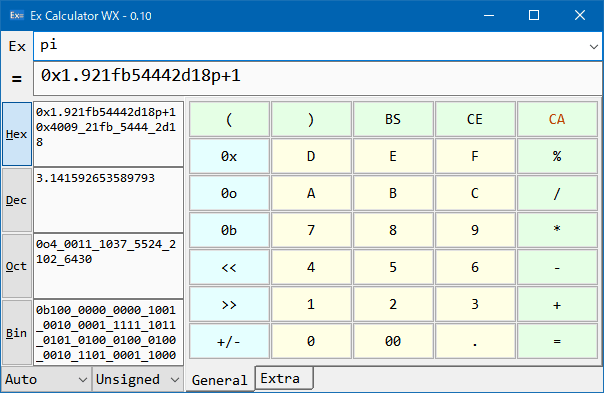Click the Ex app icon in title bar
Image resolution: width=604 pixels, height=393 pixels.
pos(17,15)
